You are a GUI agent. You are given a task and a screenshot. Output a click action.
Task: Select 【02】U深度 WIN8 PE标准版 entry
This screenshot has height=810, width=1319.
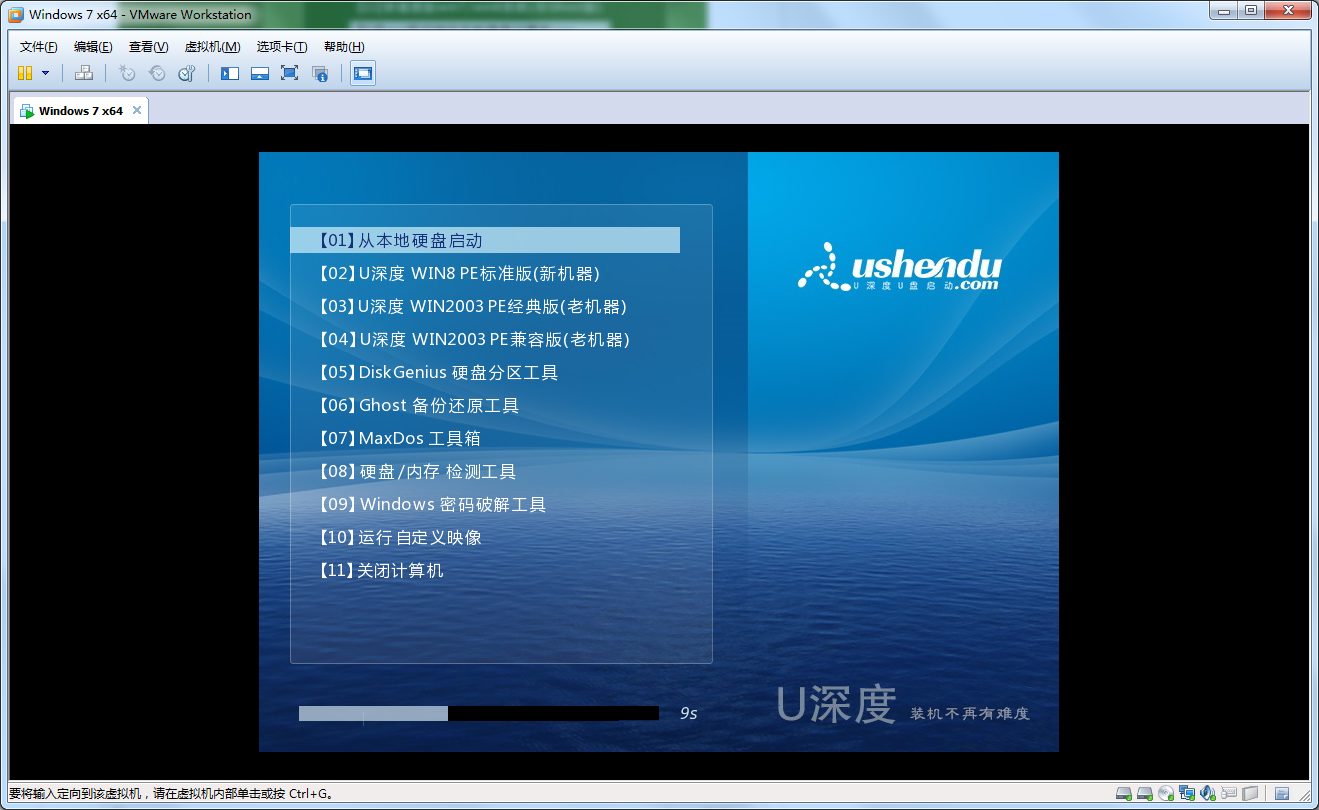click(x=459, y=273)
